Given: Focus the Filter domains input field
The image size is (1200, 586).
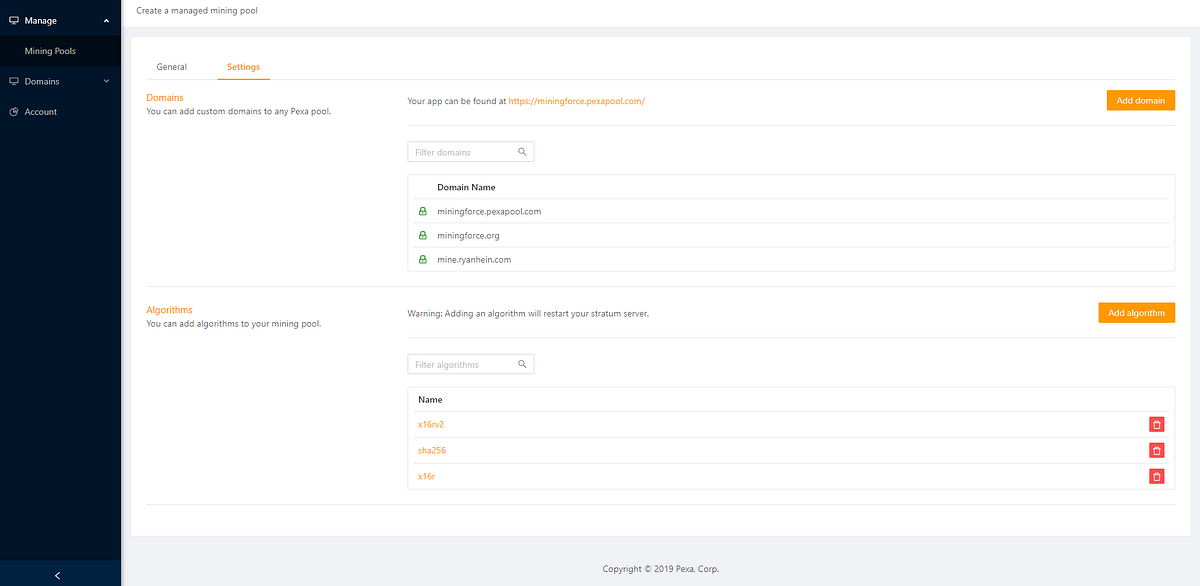Looking at the screenshot, I should point(471,152).
